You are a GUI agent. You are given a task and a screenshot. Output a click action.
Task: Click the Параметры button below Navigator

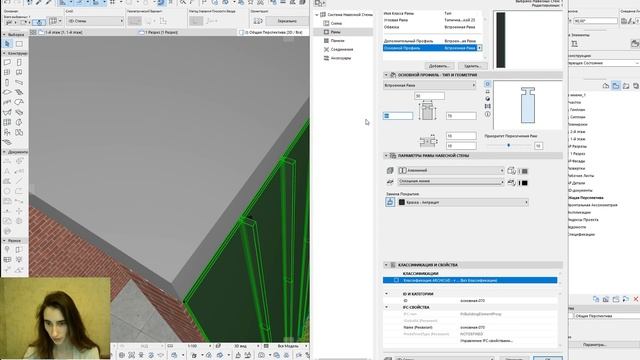(x=595, y=344)
